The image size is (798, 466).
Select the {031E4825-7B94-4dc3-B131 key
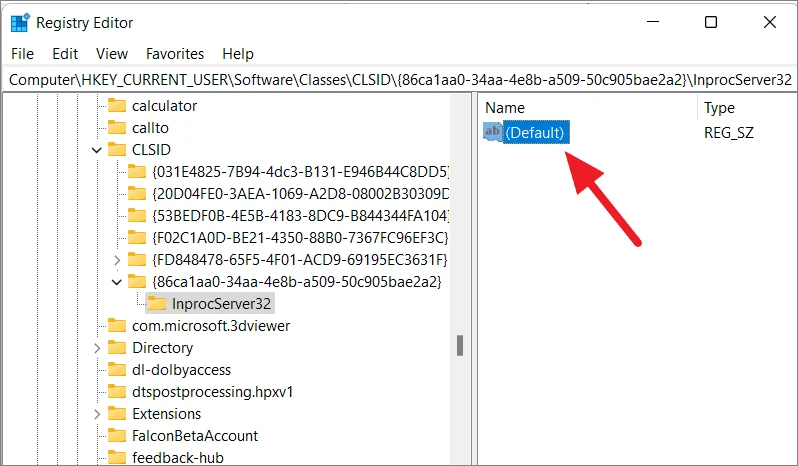301,171
